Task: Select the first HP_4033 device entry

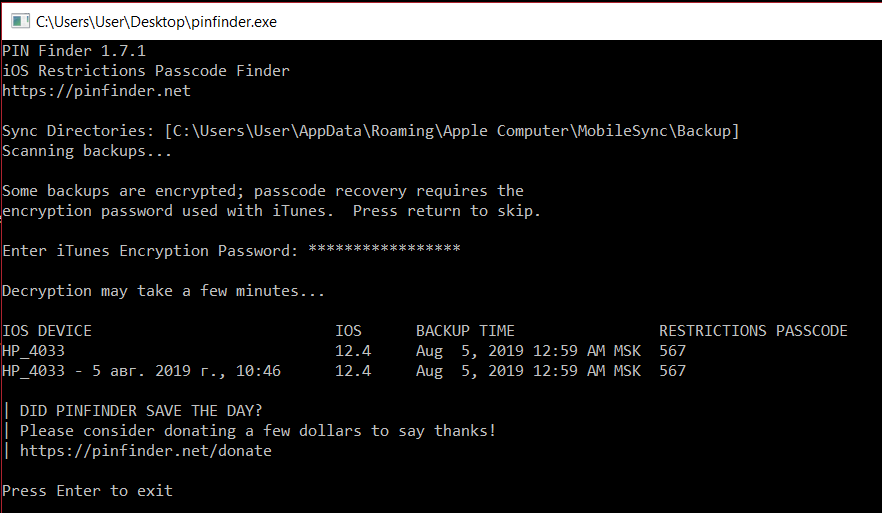Action: (x=33, y=351)
